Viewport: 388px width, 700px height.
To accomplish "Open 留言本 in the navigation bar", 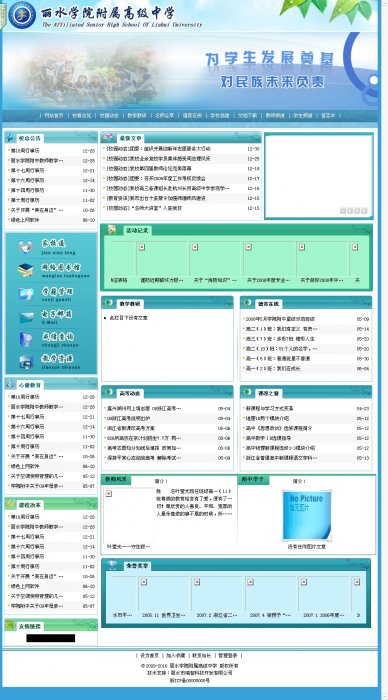I will 328,115.
